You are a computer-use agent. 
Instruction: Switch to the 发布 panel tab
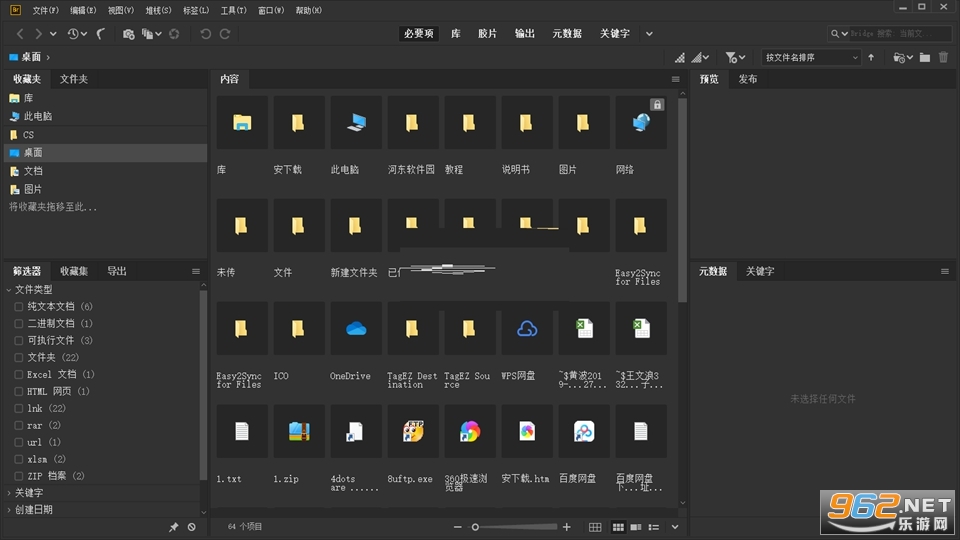748,79
